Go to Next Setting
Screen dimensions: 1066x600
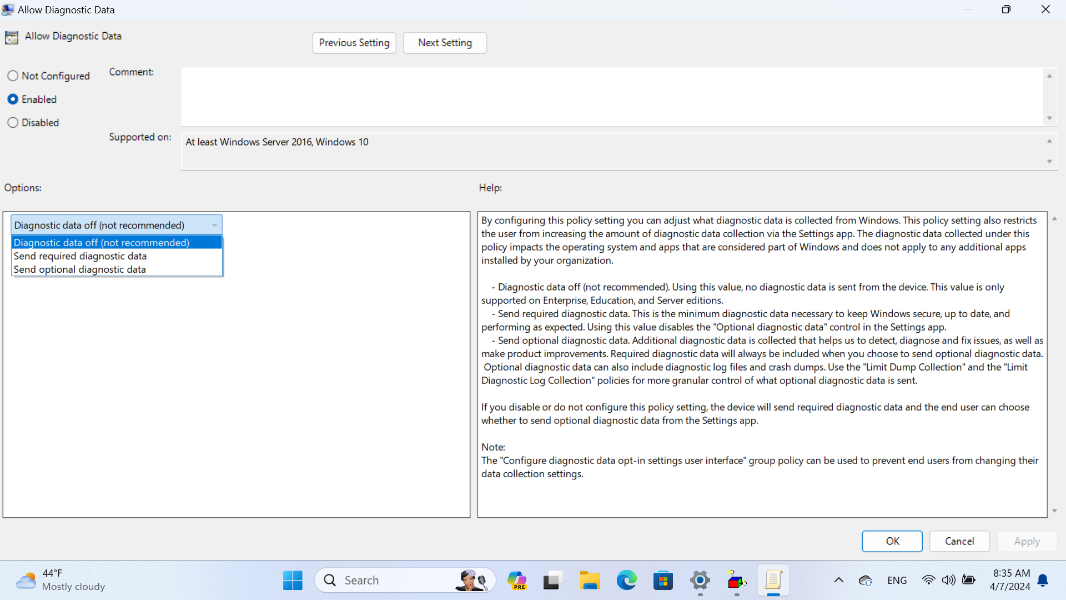[x=444, y=43]
